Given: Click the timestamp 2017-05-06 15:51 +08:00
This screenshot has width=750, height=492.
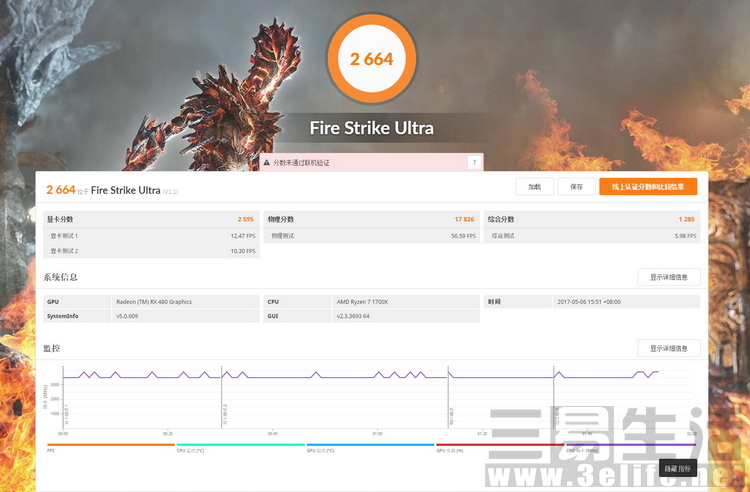Looking at the screenshot, I should 589,302.
